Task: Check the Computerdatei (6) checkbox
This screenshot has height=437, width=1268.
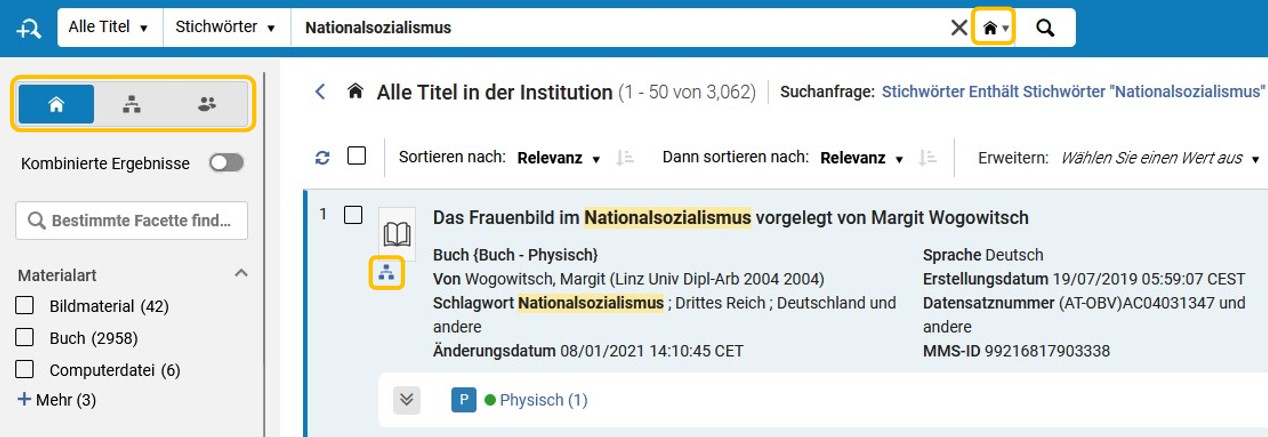Action: click(x=25, y=370)
